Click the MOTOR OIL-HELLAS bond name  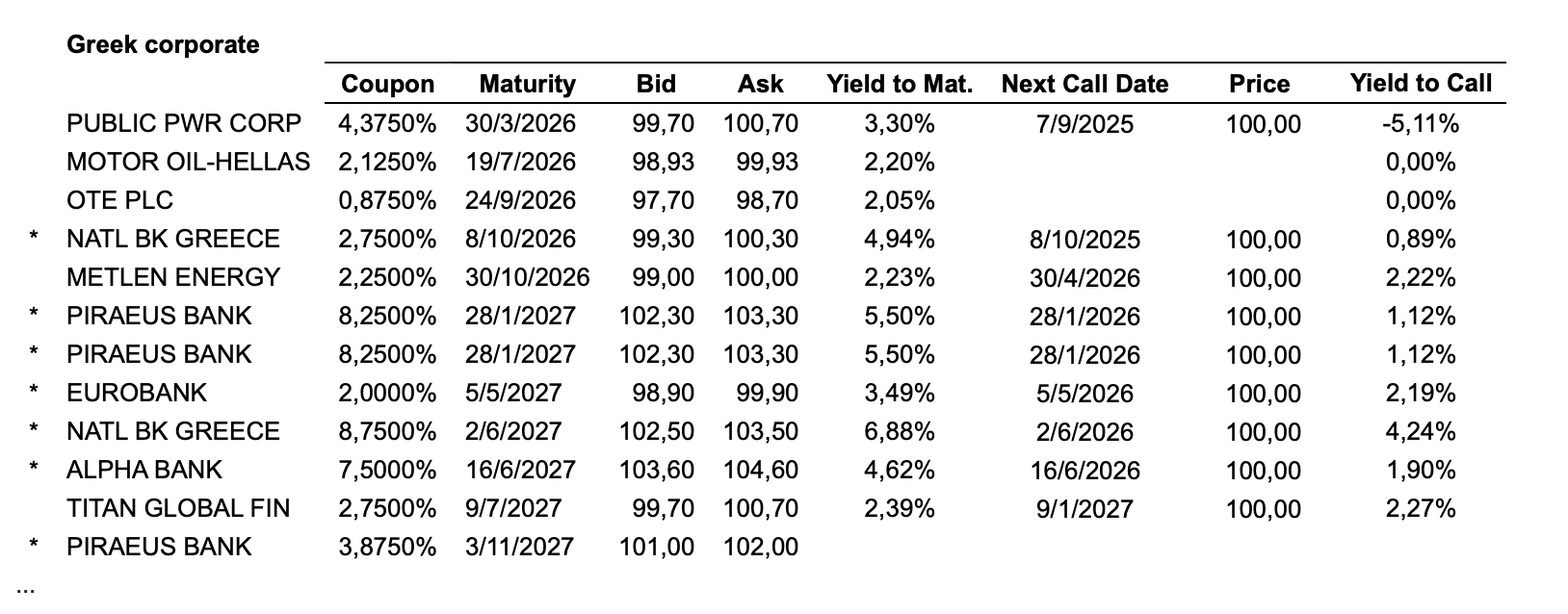(x=189, y=162)
